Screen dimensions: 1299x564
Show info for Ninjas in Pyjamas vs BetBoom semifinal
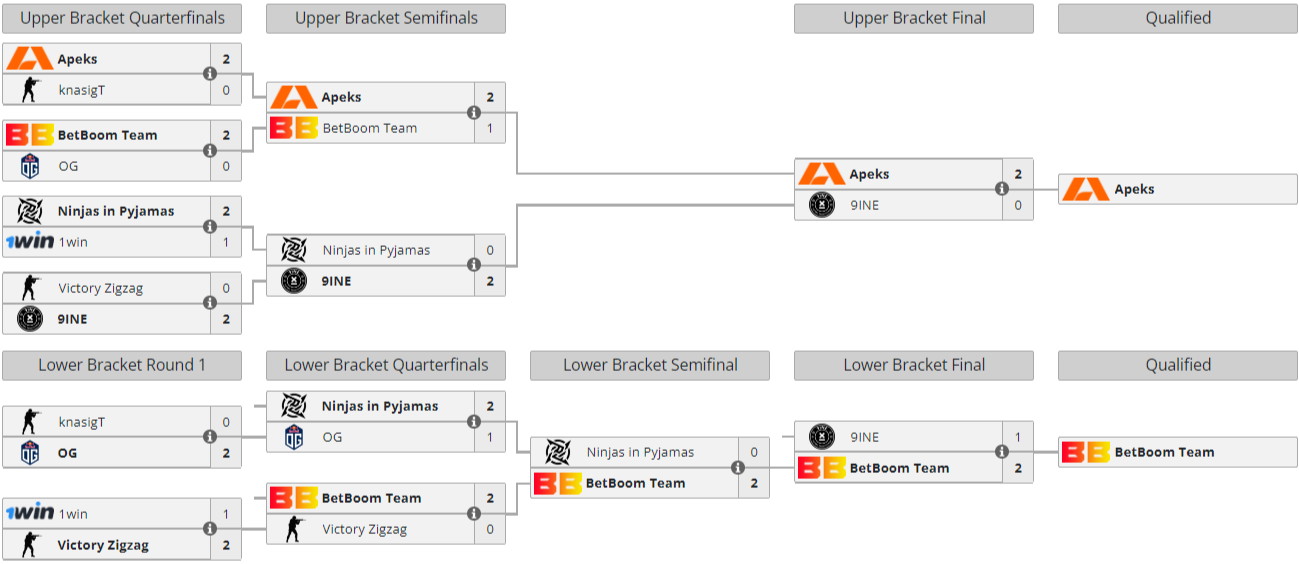737,467
